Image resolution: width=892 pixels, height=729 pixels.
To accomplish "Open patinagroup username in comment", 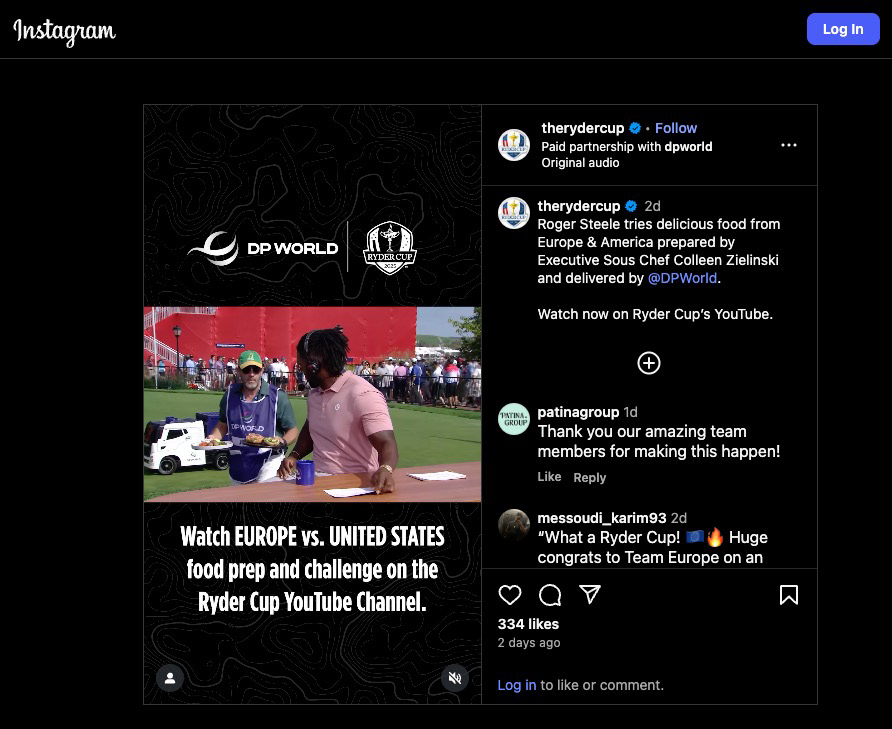I will pyautogui.click(x=578, y=412).
